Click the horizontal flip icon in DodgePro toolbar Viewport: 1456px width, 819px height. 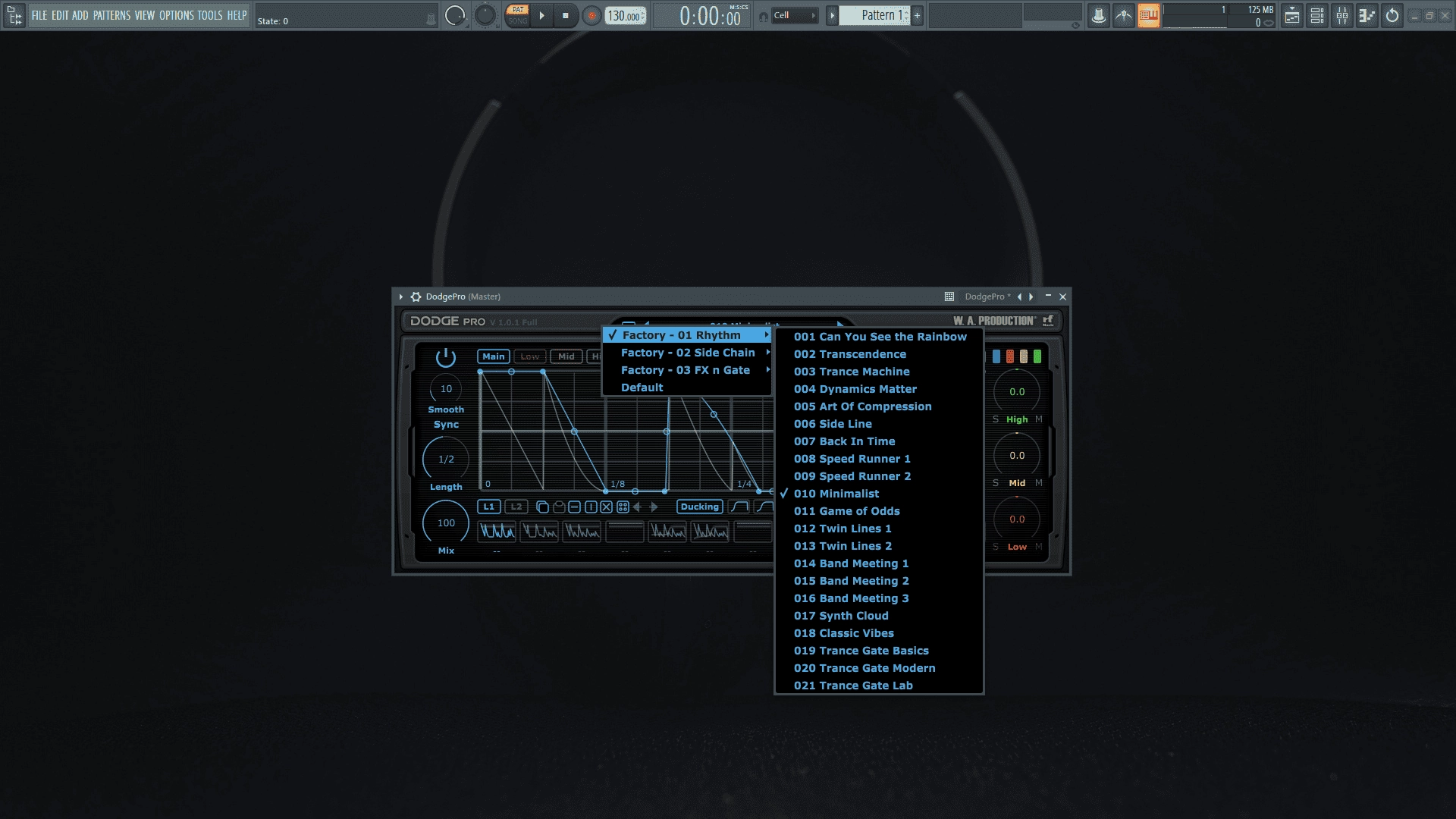pyautogui.click(x=575, y=507)
